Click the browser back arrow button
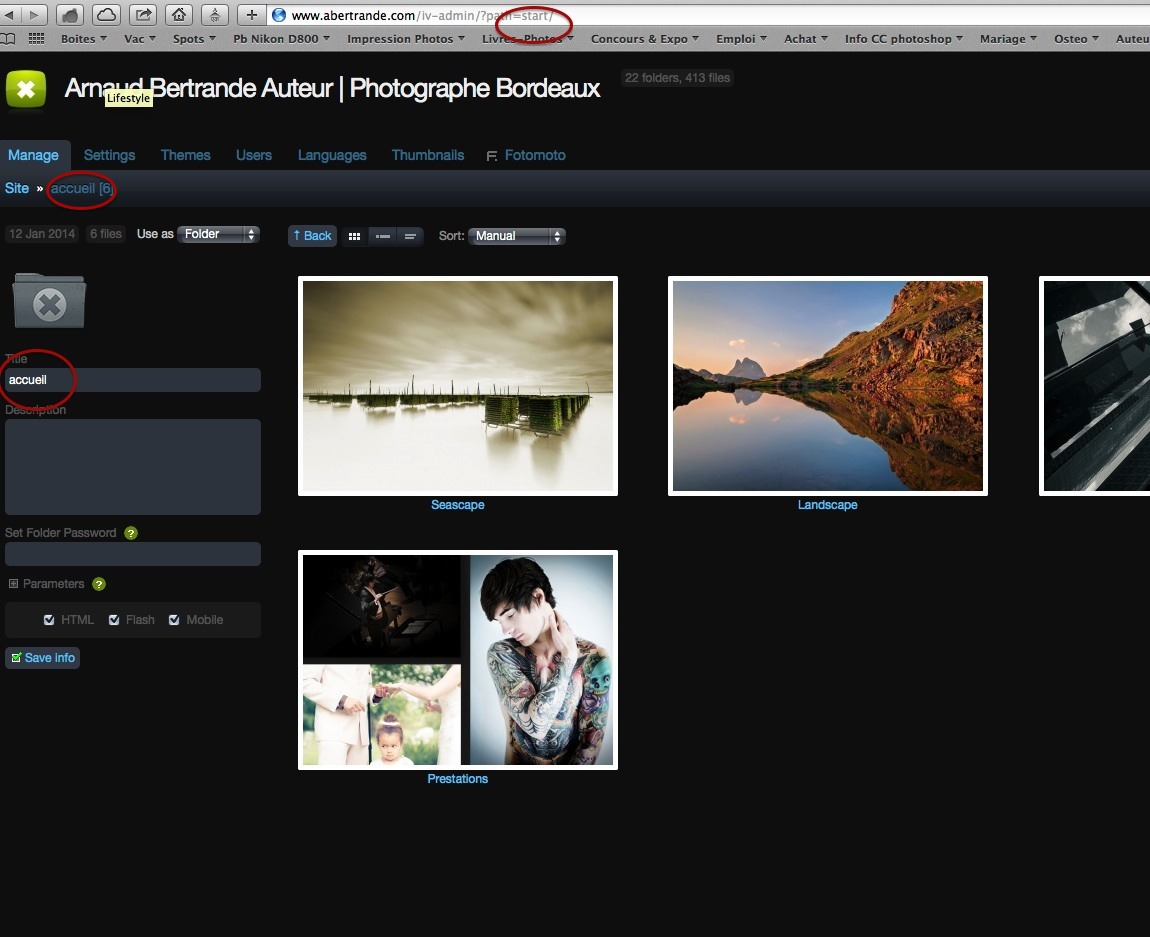Viewport: 1150px width, 937px height. pyautogui.click(x=9, y=15)
